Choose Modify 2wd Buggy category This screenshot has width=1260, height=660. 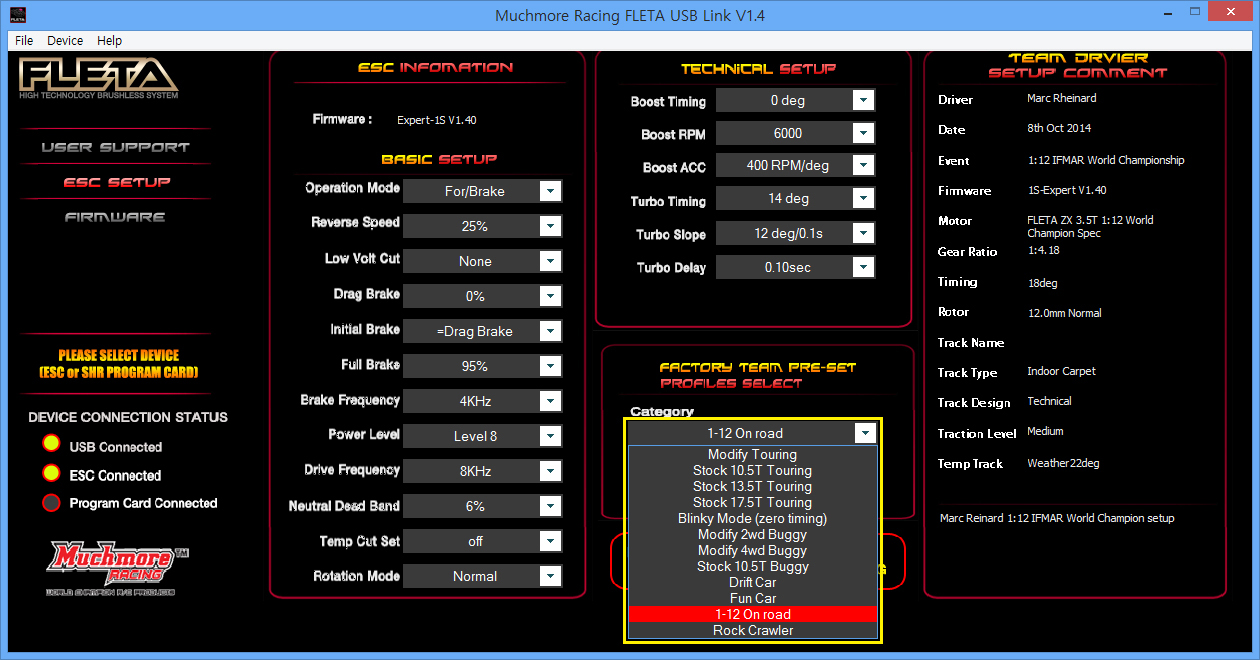[x=753, y=534]
